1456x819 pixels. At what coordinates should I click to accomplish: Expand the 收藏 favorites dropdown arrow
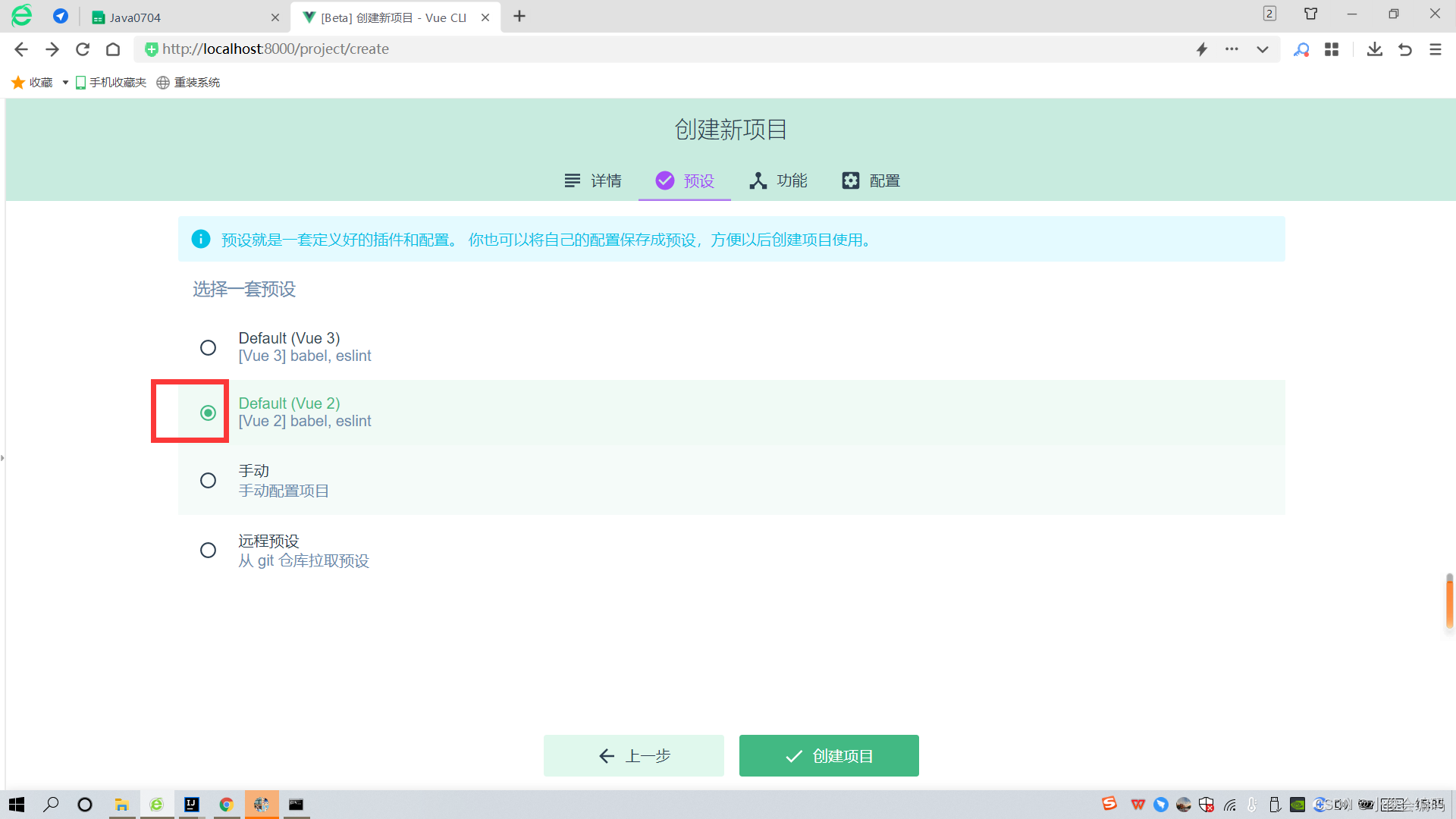tap(65, 82)
